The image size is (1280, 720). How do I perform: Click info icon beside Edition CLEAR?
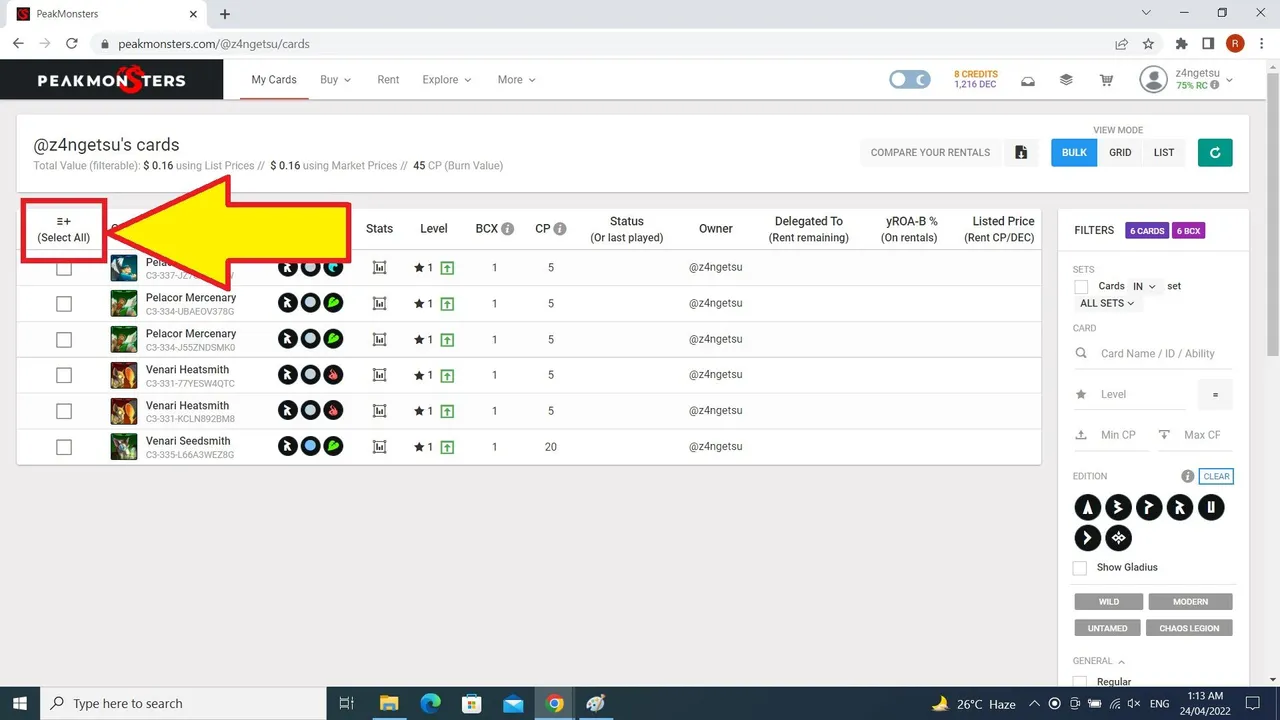point(1187,477)
